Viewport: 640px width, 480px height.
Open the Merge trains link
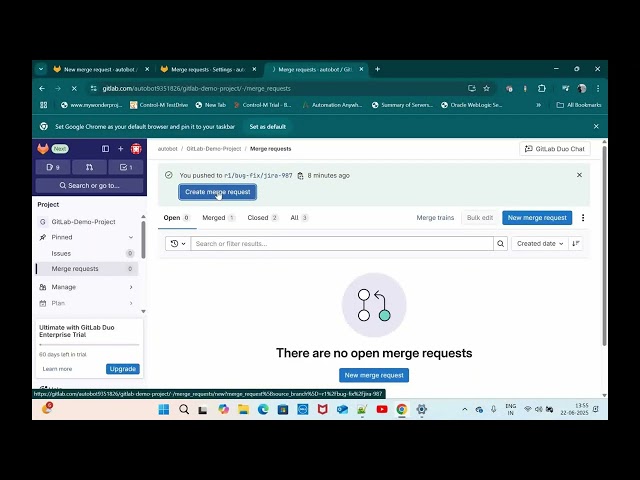point(435,218)
